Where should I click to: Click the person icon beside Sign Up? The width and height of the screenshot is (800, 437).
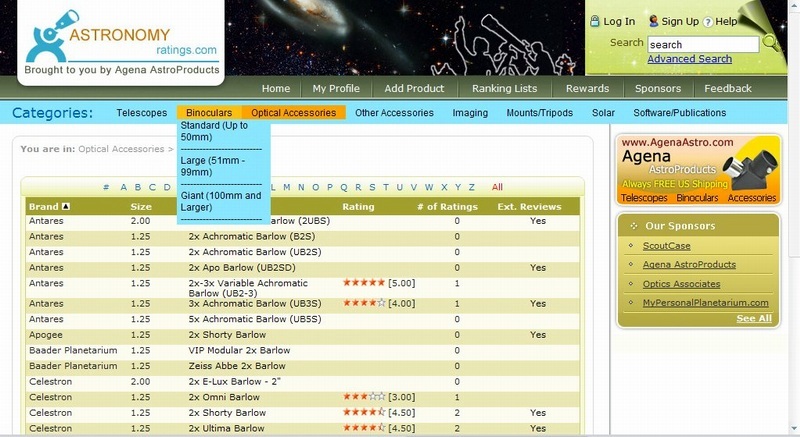653,21
